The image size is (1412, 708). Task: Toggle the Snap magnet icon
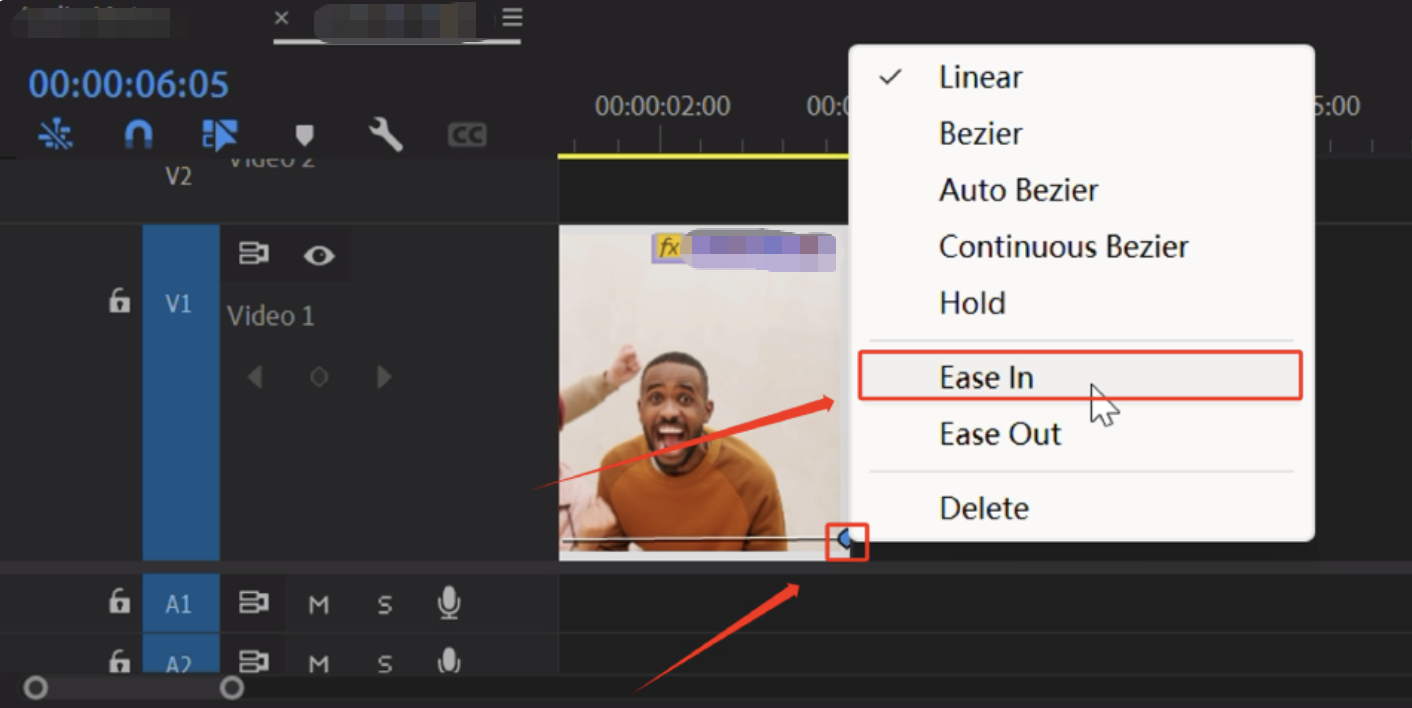138,135
